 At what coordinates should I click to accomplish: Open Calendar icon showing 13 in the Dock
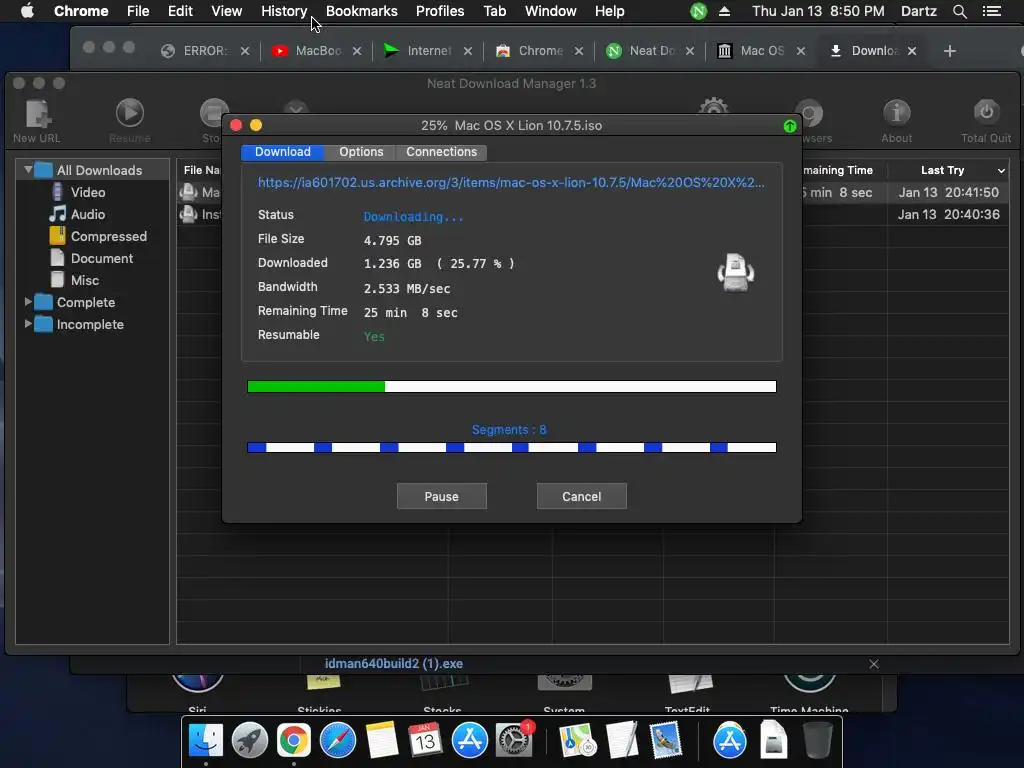(425, 741)
